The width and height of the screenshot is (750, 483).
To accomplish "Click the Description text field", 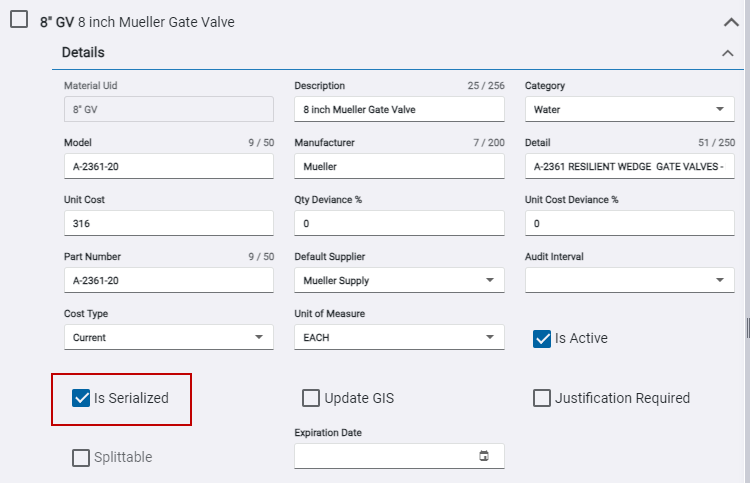I will [x=399, y=109].
